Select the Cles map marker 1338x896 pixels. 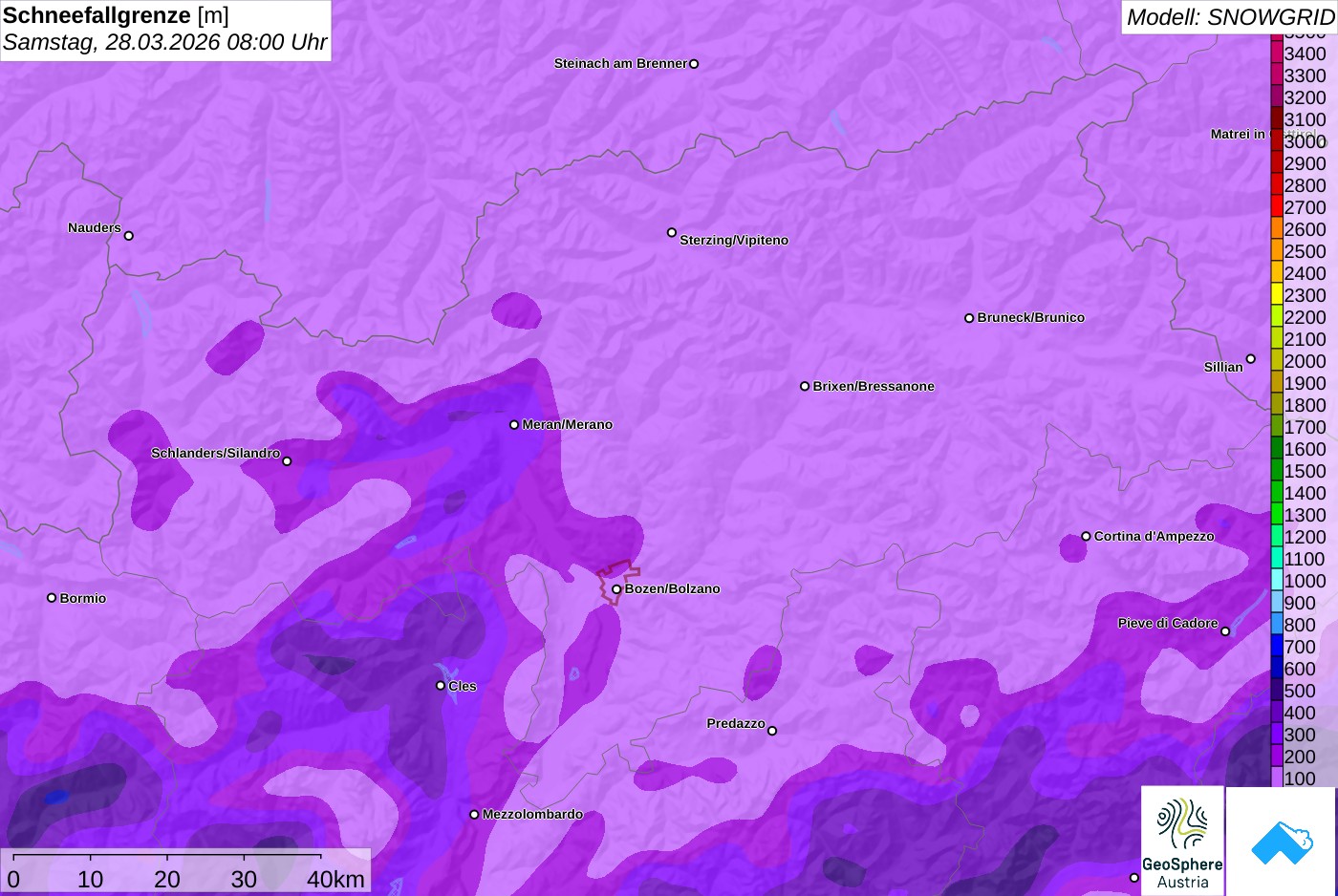coord(441,685)
